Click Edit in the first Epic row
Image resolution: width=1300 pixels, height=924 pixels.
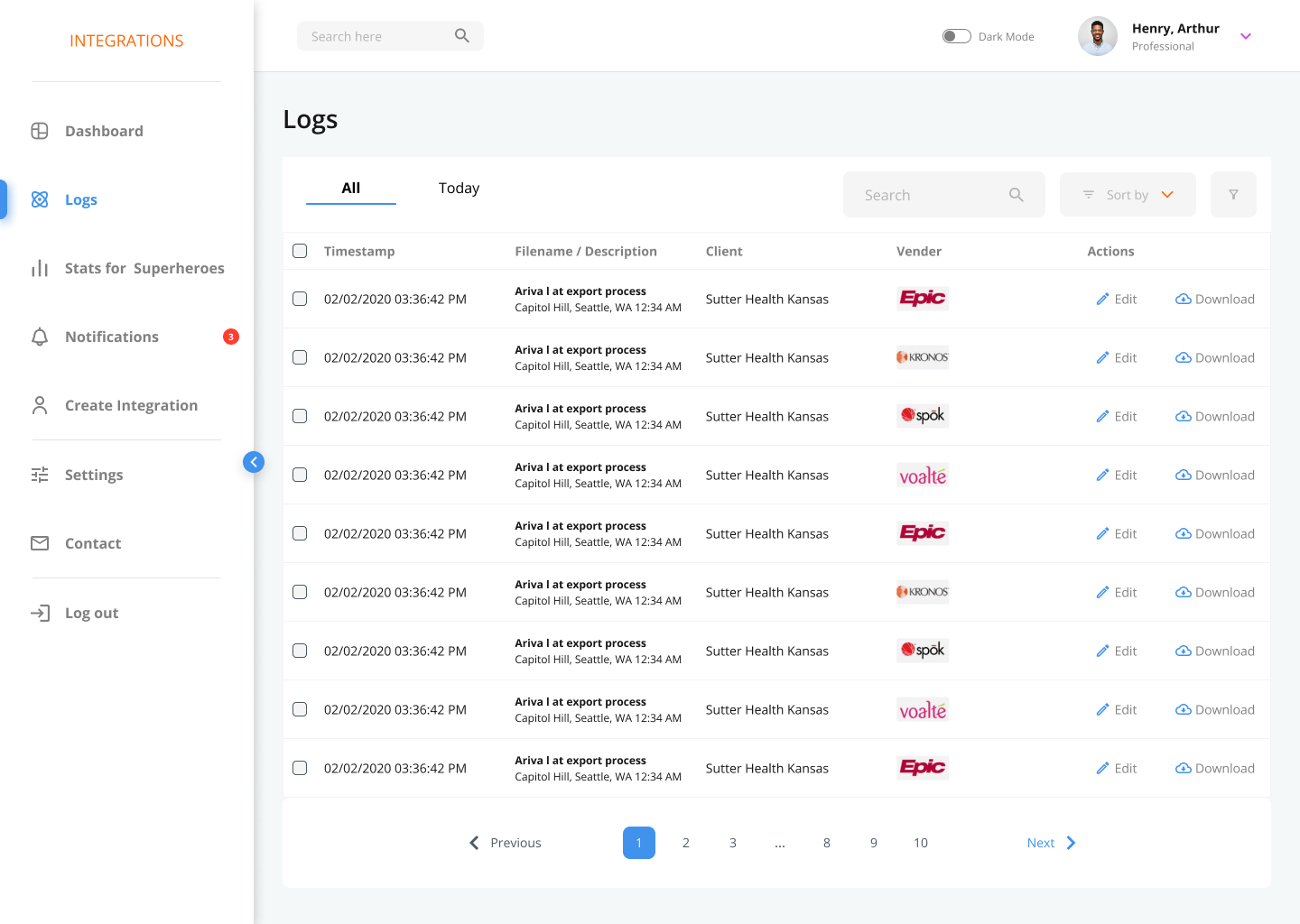(x=1117, y=299)
